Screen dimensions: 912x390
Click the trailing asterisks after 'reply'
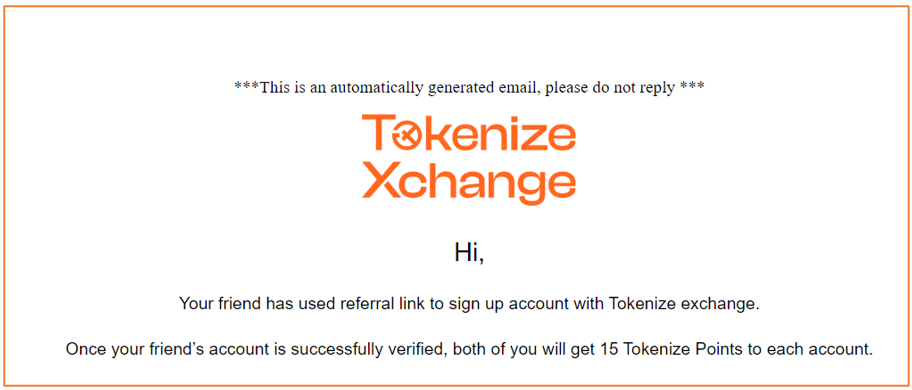[x=693, y=87]
